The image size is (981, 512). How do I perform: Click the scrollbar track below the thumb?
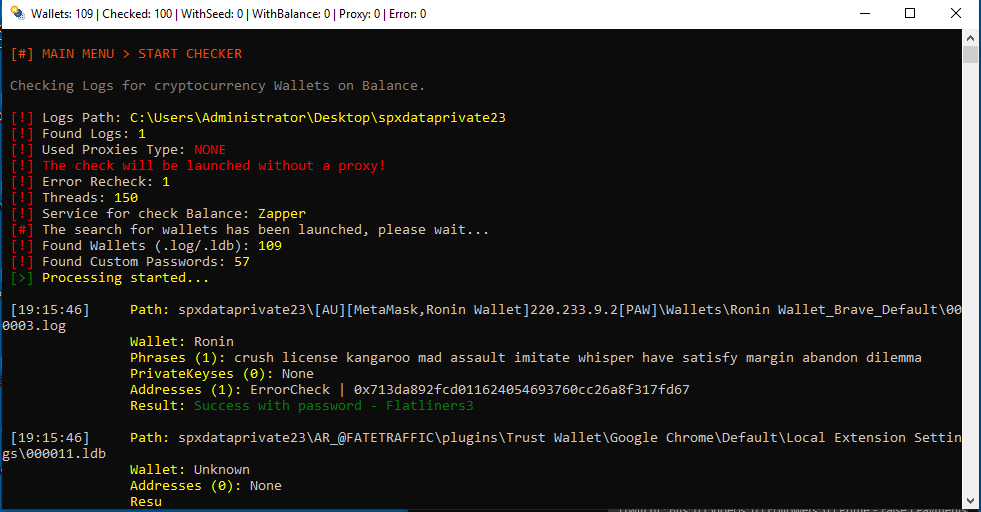pyautogui.click(x=970, y=300)
